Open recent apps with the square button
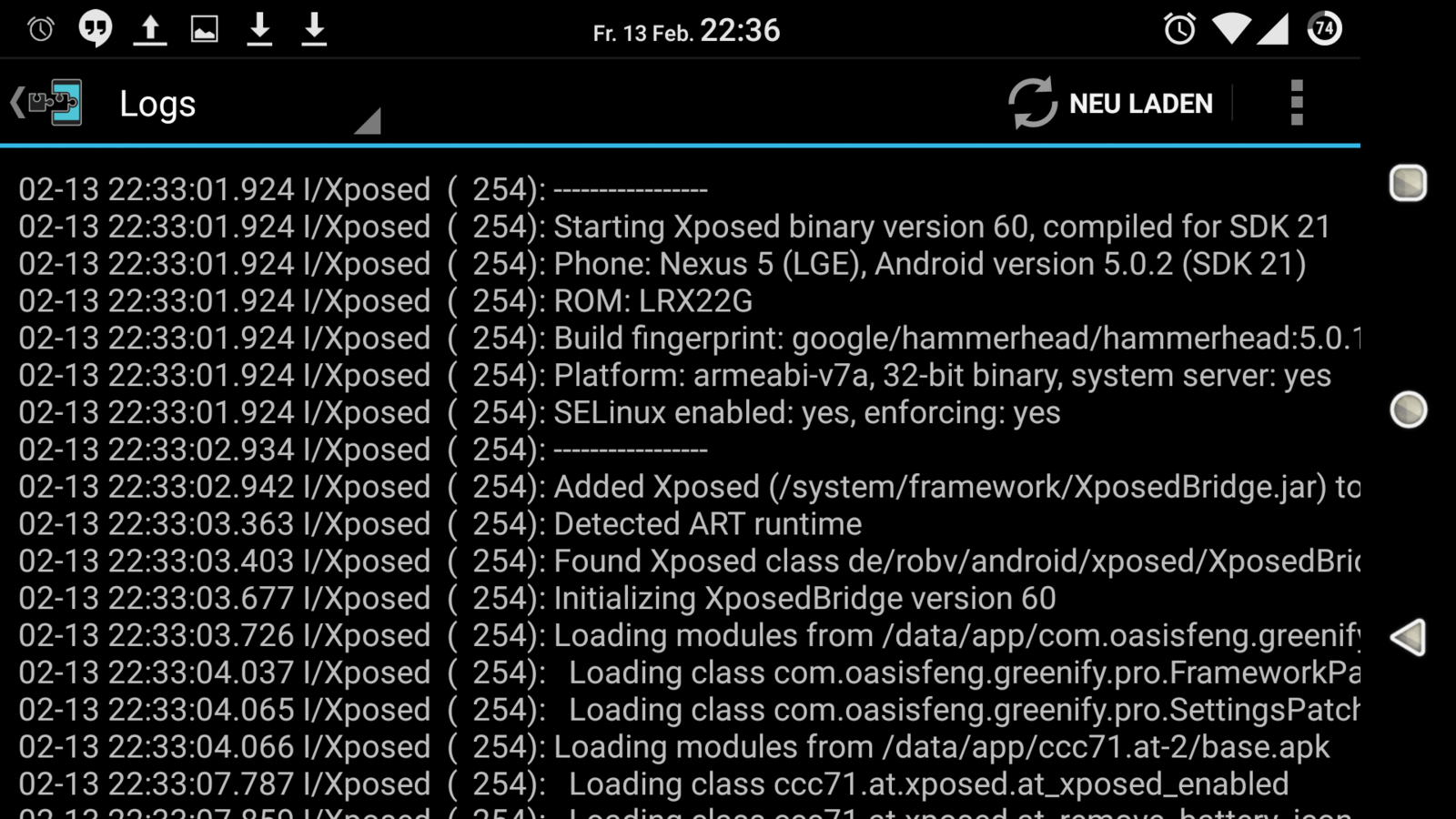 (1408, 183)
